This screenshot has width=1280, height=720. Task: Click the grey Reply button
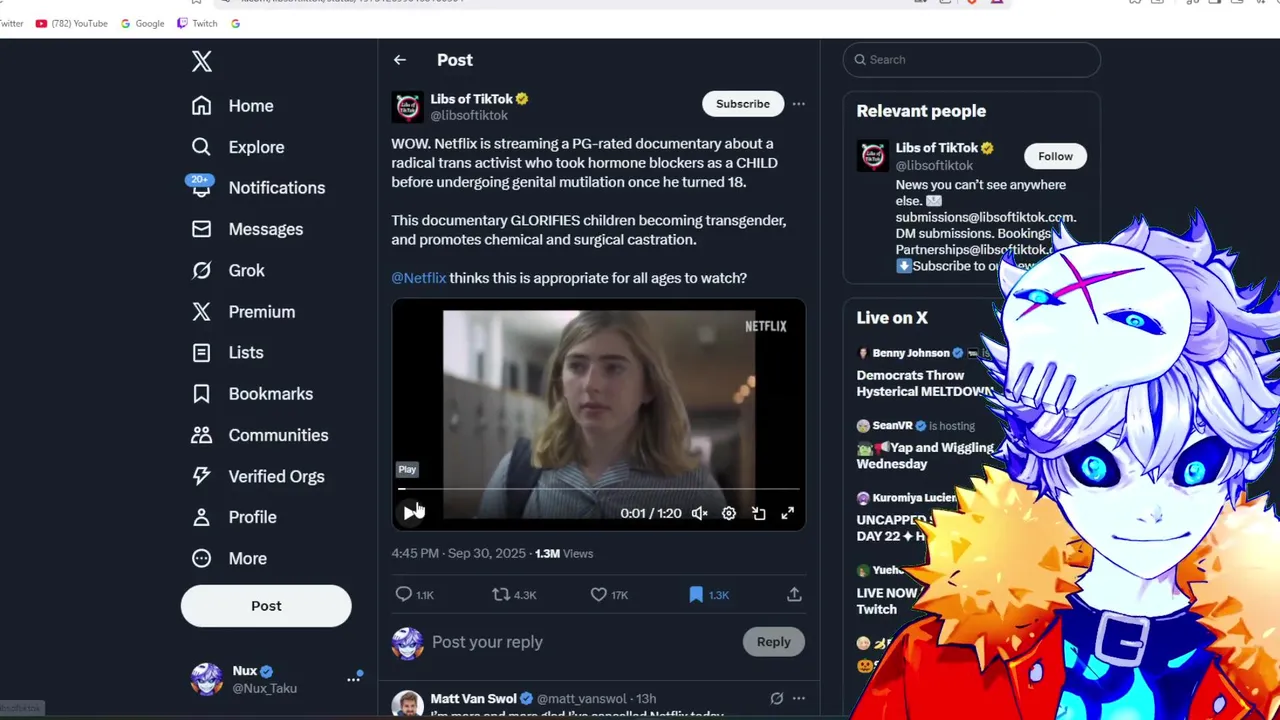coord(773,642)
